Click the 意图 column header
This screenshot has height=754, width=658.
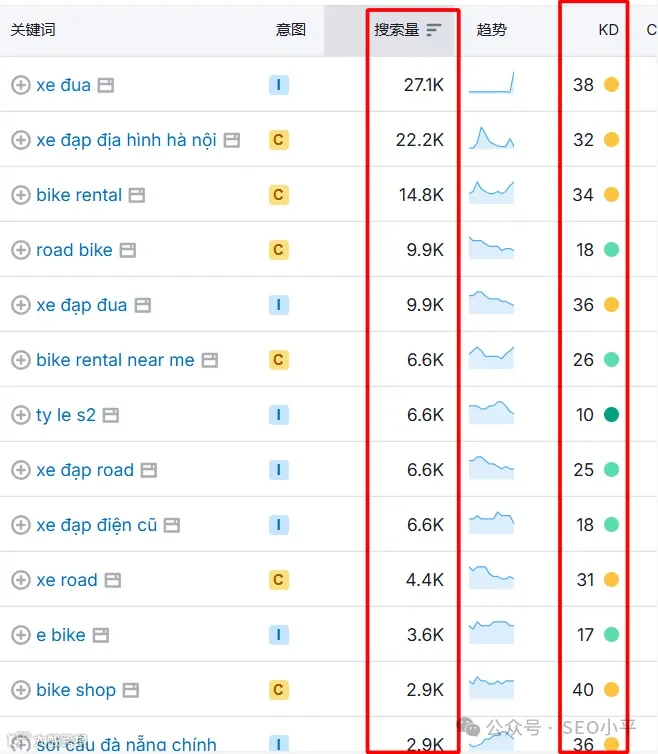coord(291,30)
